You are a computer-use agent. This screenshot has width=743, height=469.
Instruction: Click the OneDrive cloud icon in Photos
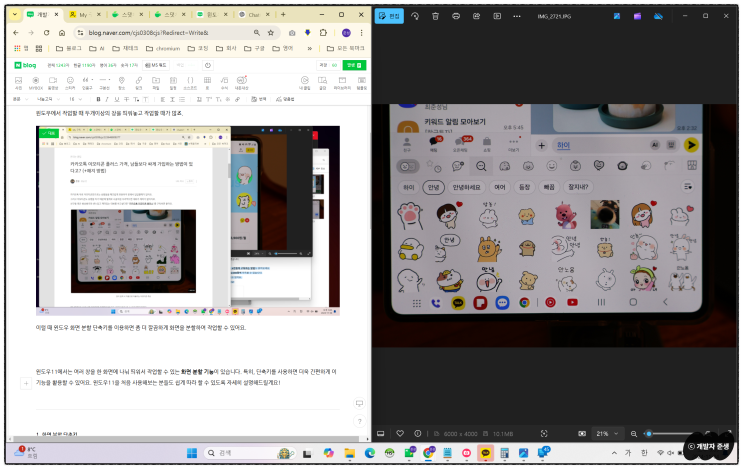pos(658,16)
